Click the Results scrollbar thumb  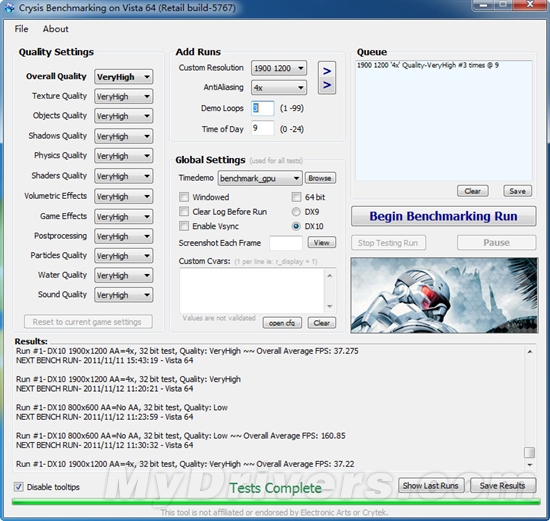tap(529, 452)
